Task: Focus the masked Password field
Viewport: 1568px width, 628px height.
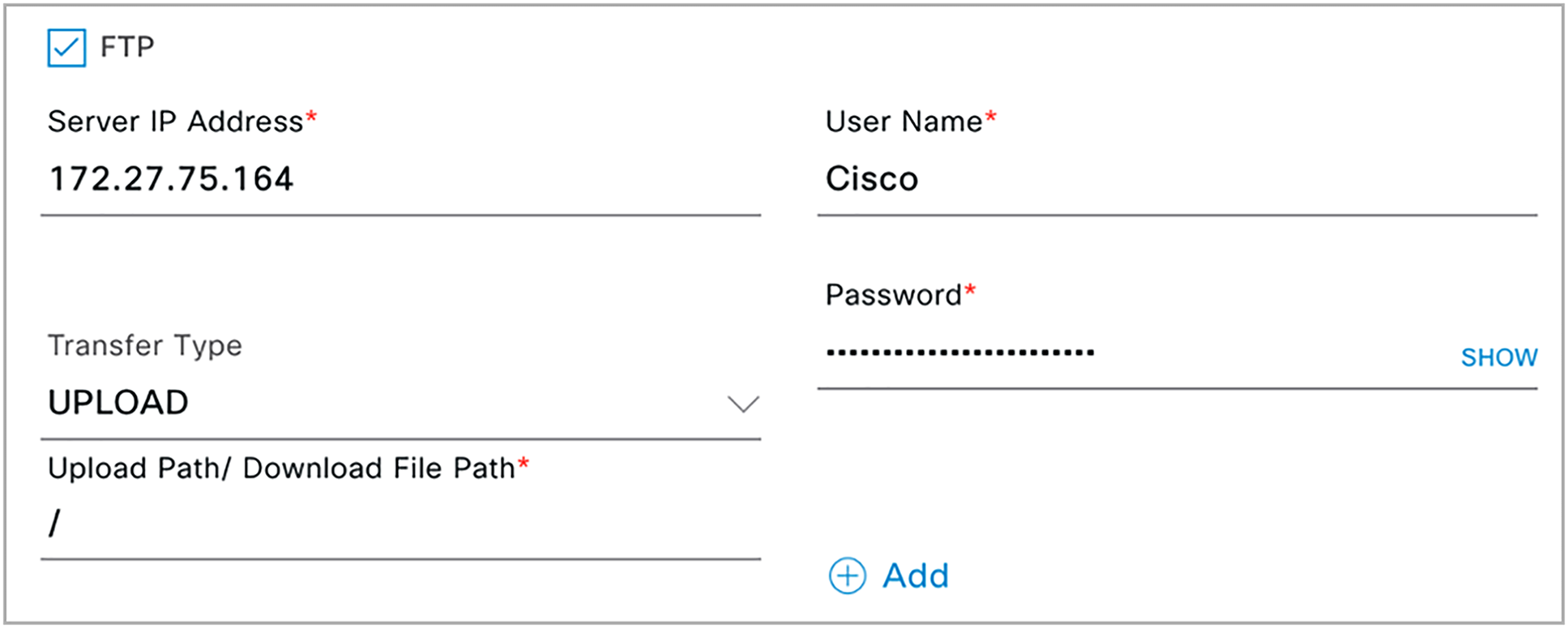Action: point(1134,354)
